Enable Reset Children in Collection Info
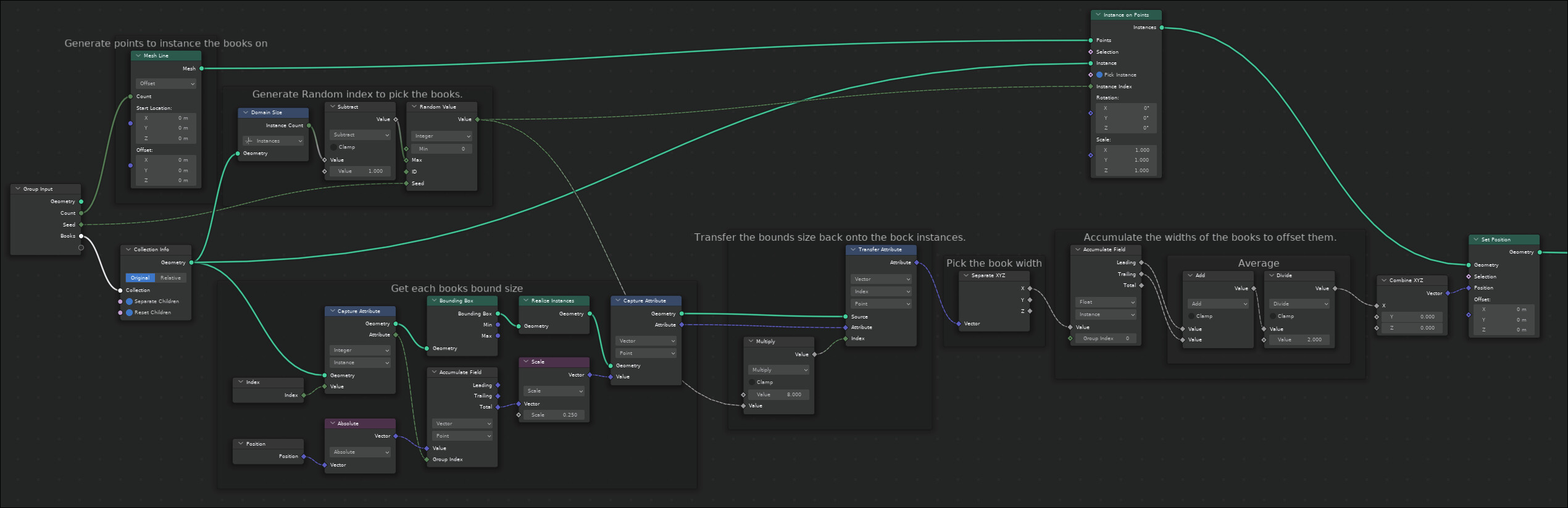1568x508 pixels. click(x=130, y=312)
